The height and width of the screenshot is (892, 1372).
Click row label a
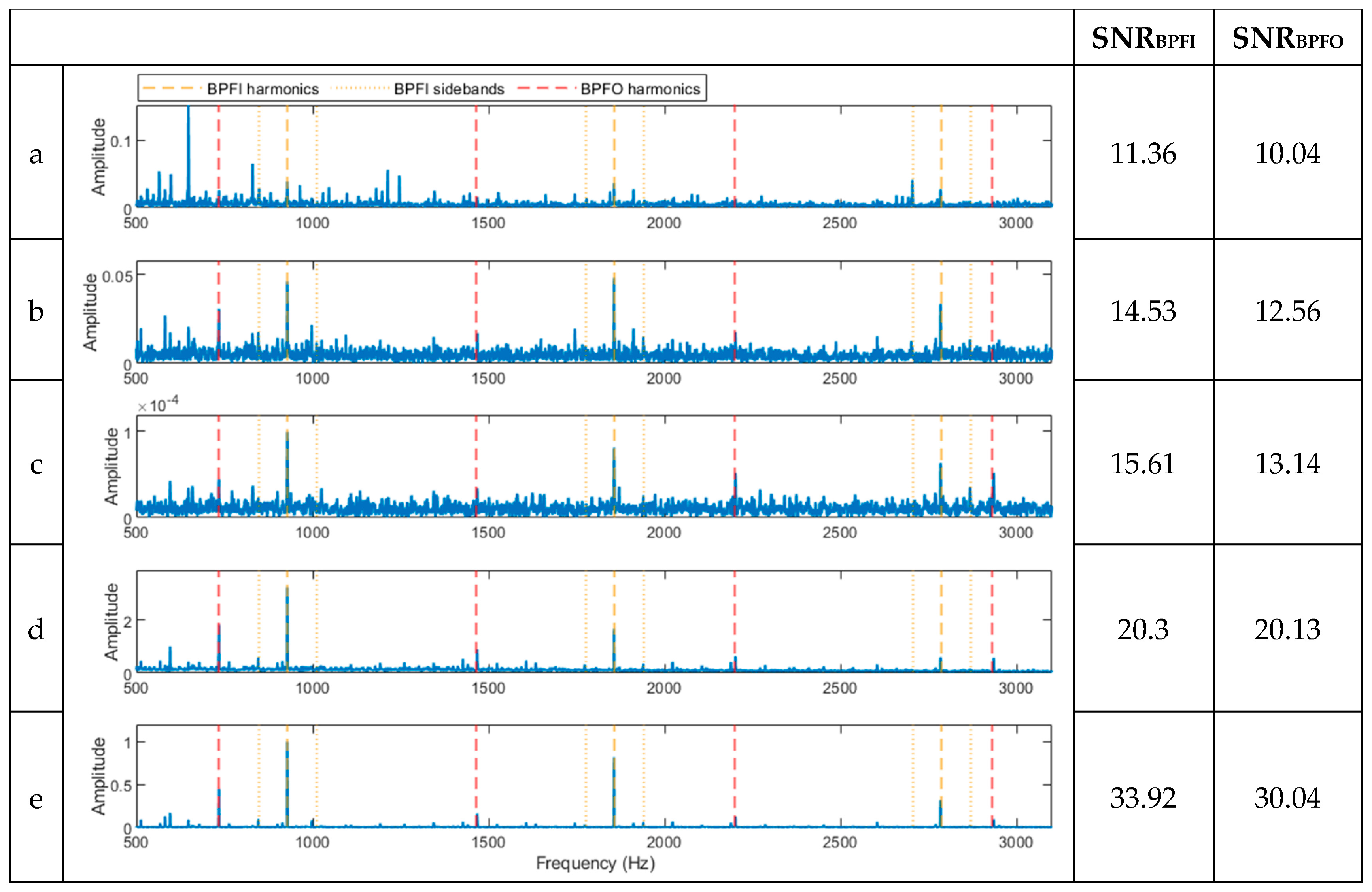coord(36,155)
